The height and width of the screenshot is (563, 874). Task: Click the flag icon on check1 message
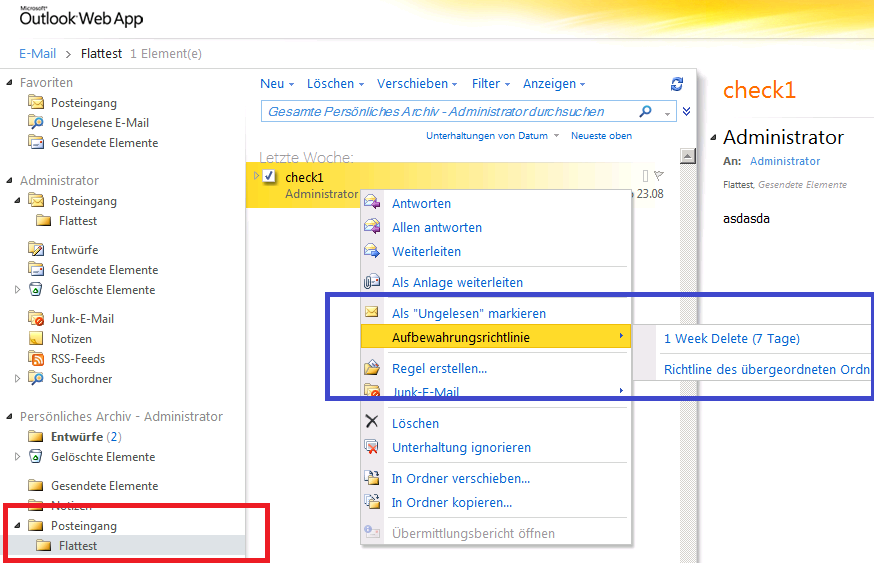(658, 177)
